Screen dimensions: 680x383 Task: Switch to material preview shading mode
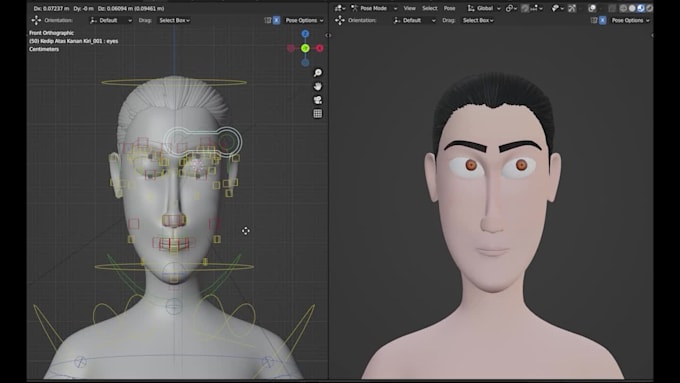coord(641,8)
